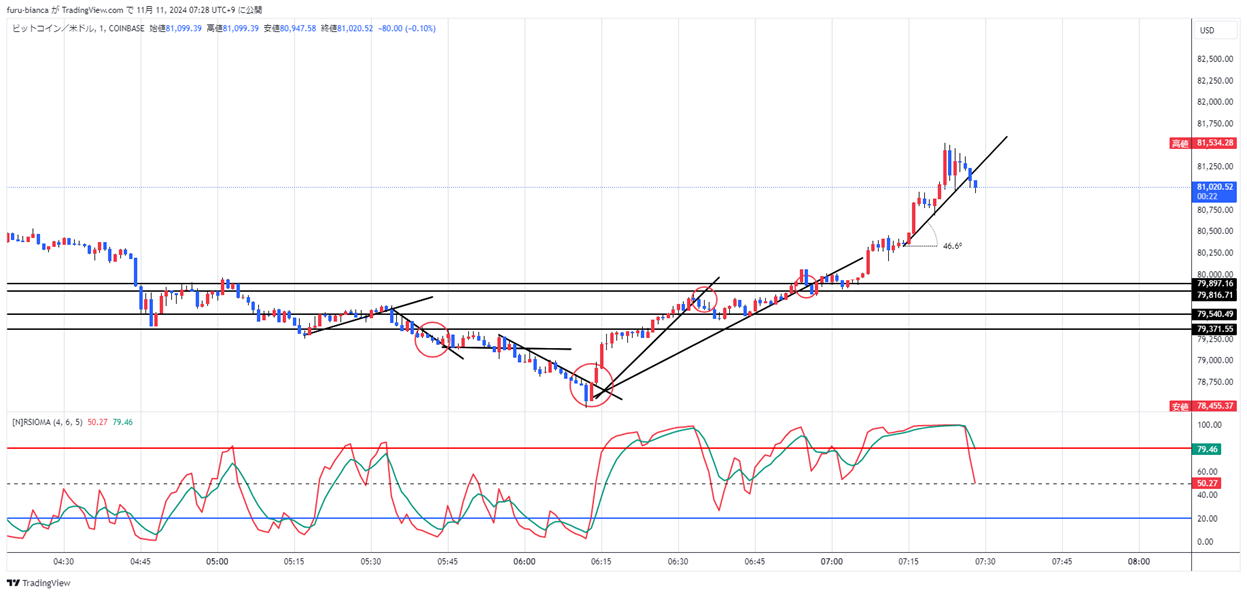Click the 05:00 time axis label
Screen dimensions: 1247x595
coord(217,562)
